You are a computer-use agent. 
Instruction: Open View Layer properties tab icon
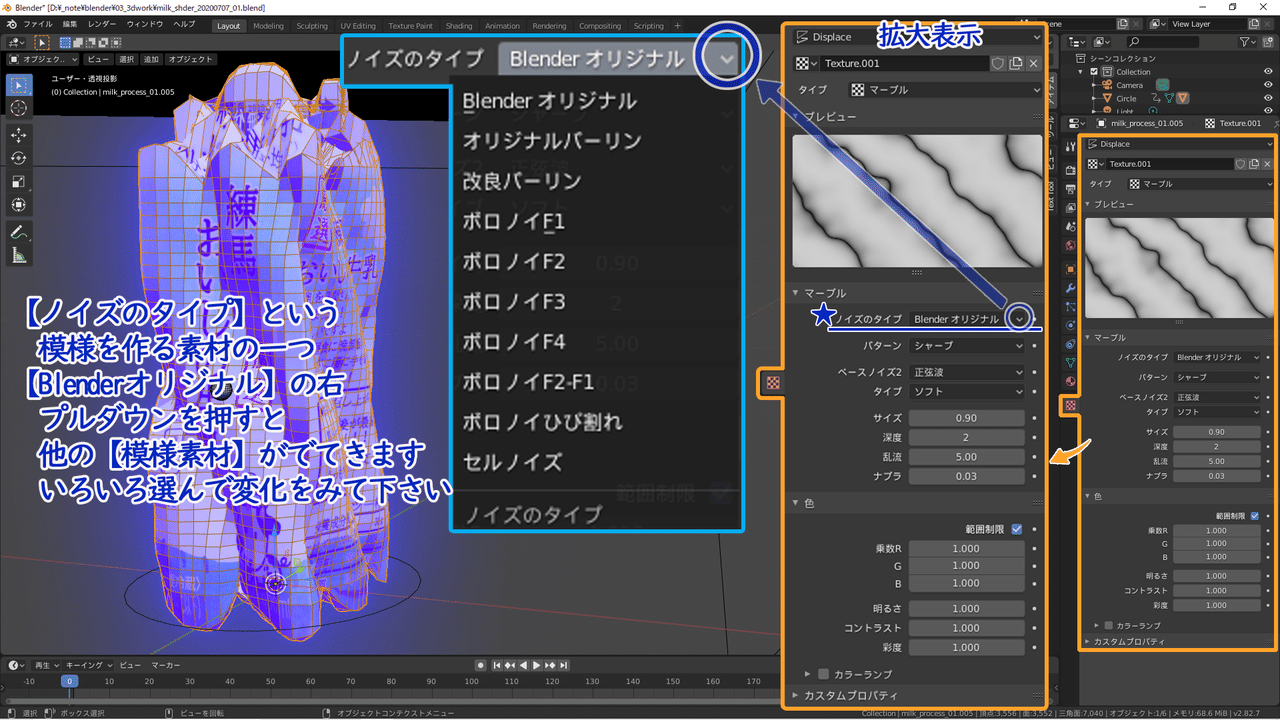coord(1070,207)
